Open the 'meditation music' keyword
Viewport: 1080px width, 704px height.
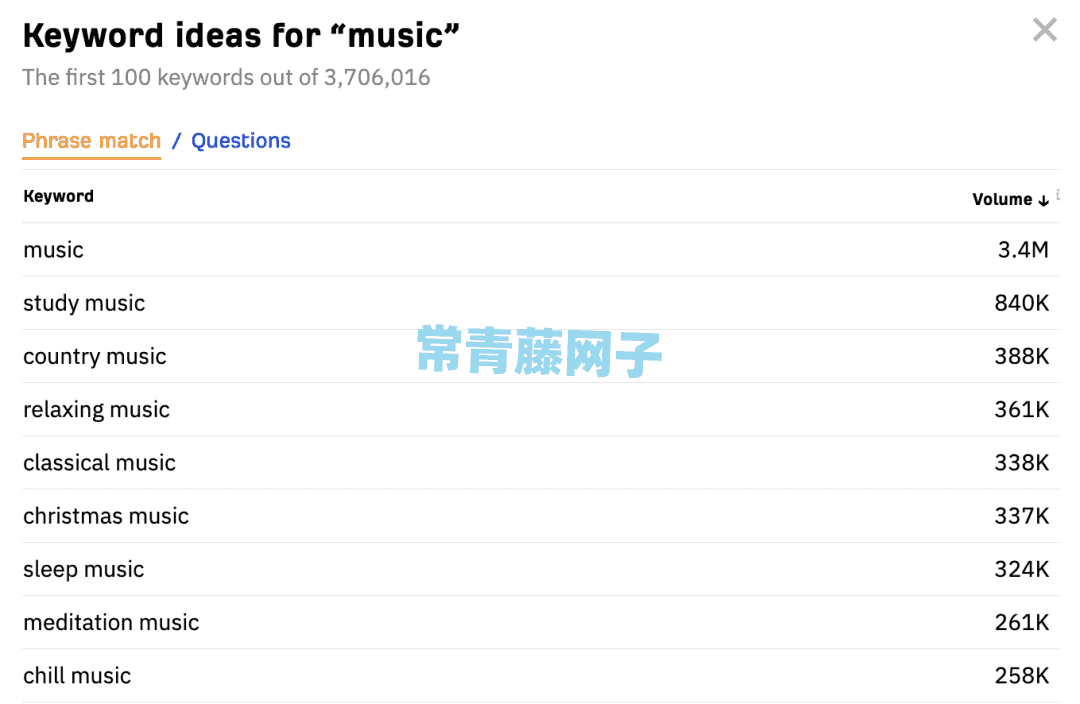coord(111,622)
